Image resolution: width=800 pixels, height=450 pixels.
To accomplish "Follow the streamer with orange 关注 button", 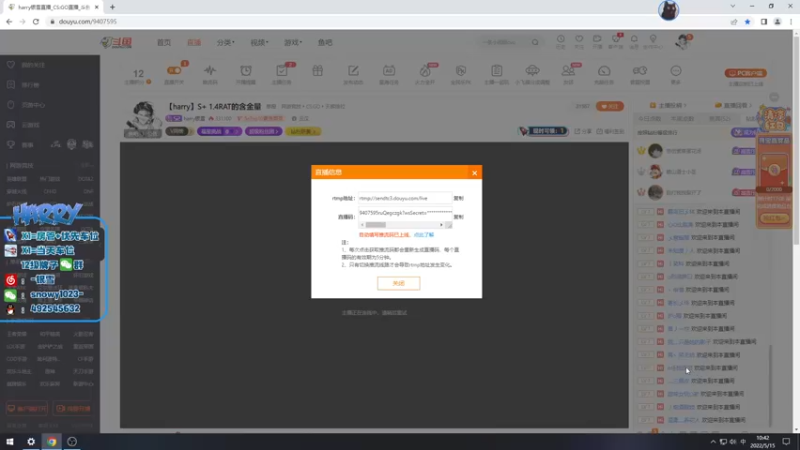I will 610,106.
